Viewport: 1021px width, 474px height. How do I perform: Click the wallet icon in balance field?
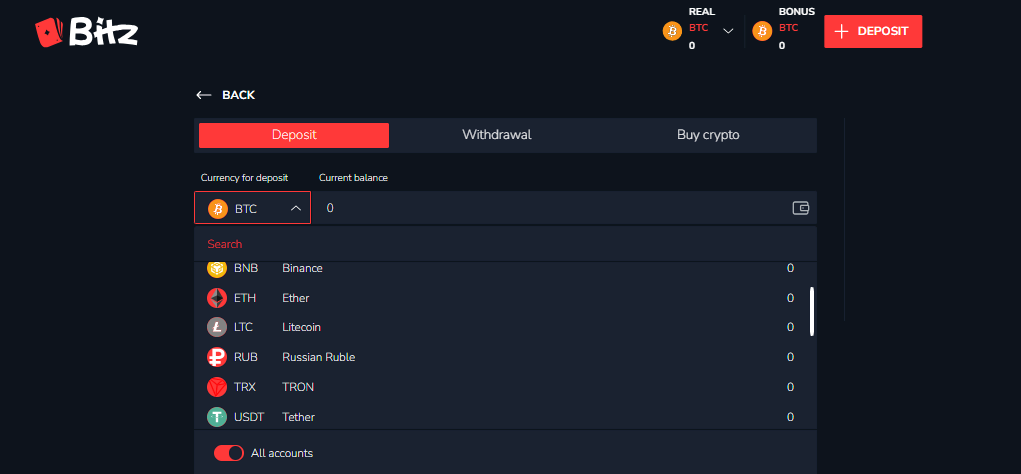coord(800,208)
